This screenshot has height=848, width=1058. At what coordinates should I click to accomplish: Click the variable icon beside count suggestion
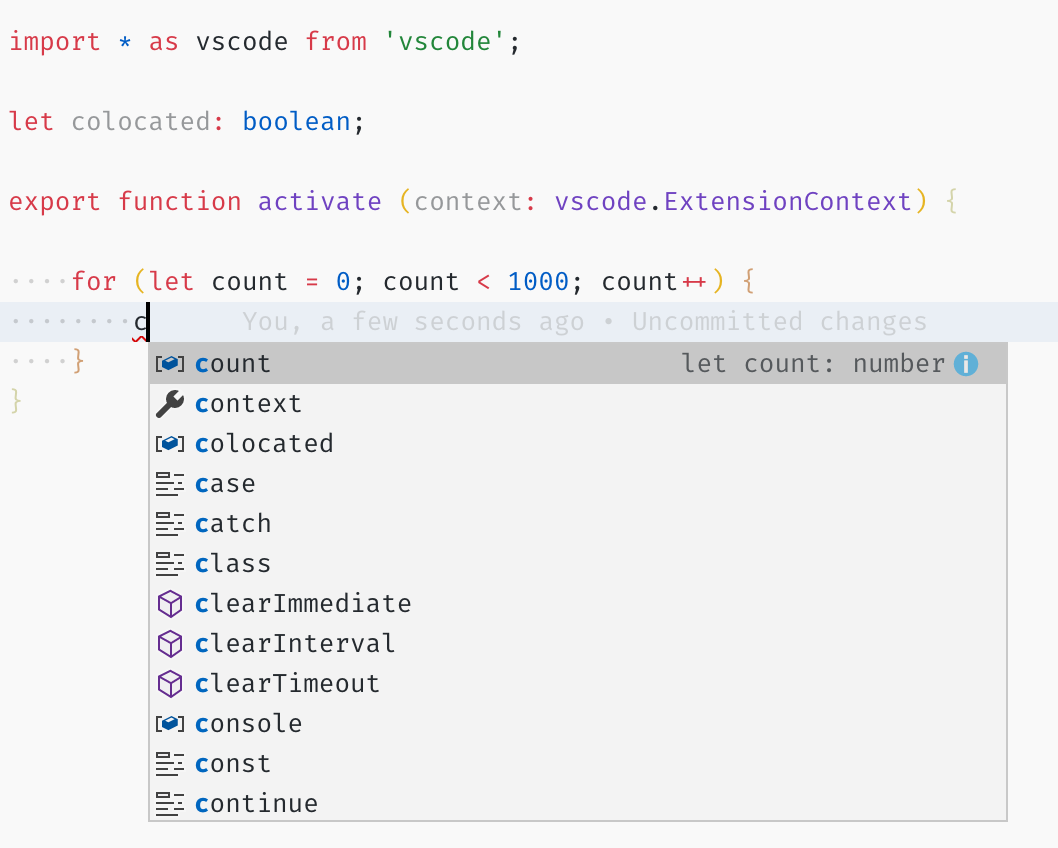170,364
